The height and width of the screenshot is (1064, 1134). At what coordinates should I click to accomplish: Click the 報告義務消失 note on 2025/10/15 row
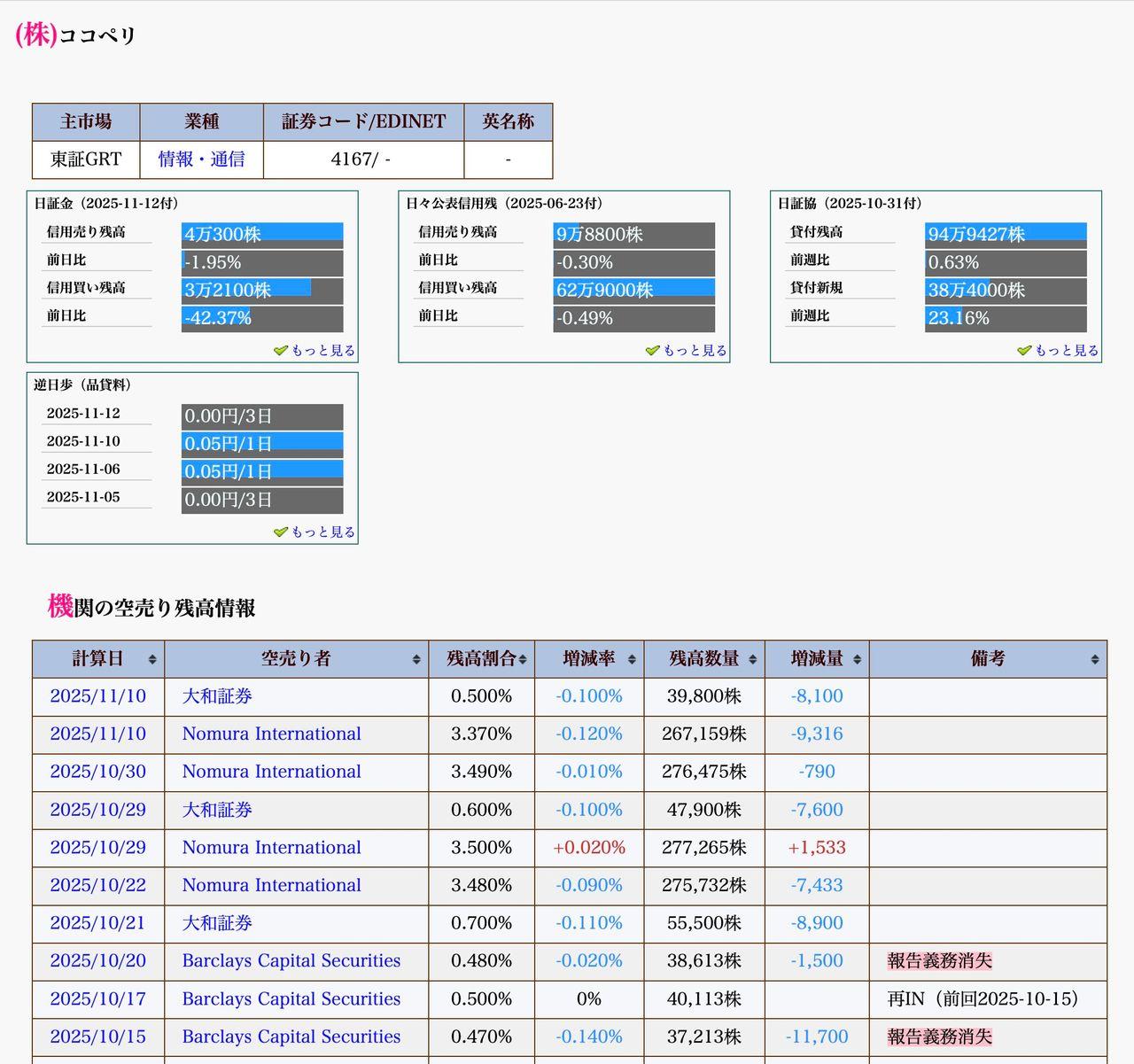939,1037
